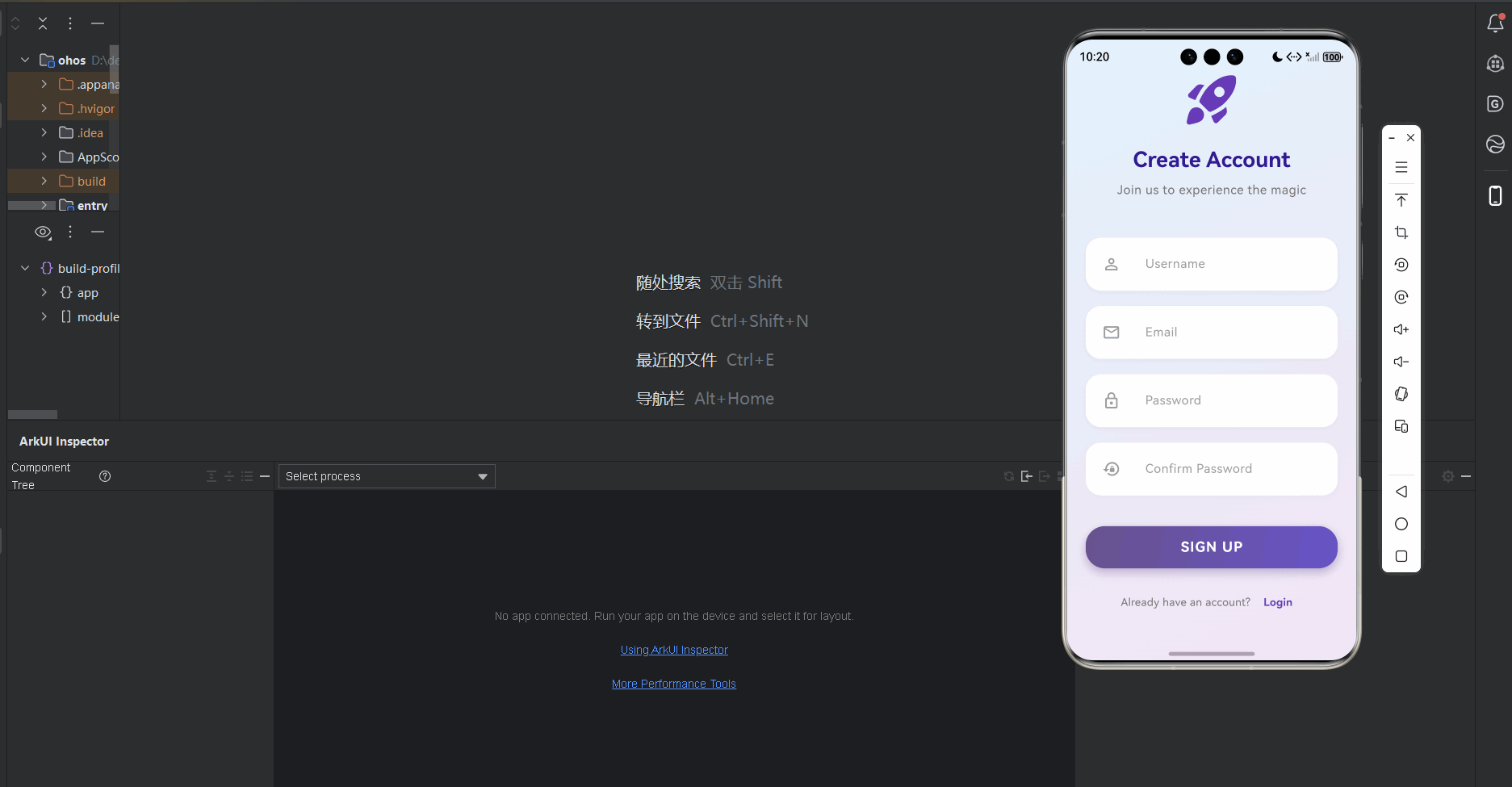Open the Select process dropdown
Viewport: 1512px width, 787px height.
point(386,475)
